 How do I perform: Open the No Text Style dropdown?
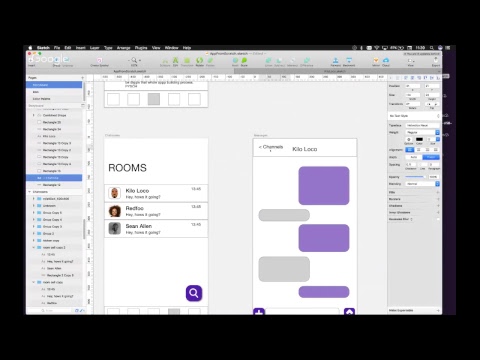(414, 116)
